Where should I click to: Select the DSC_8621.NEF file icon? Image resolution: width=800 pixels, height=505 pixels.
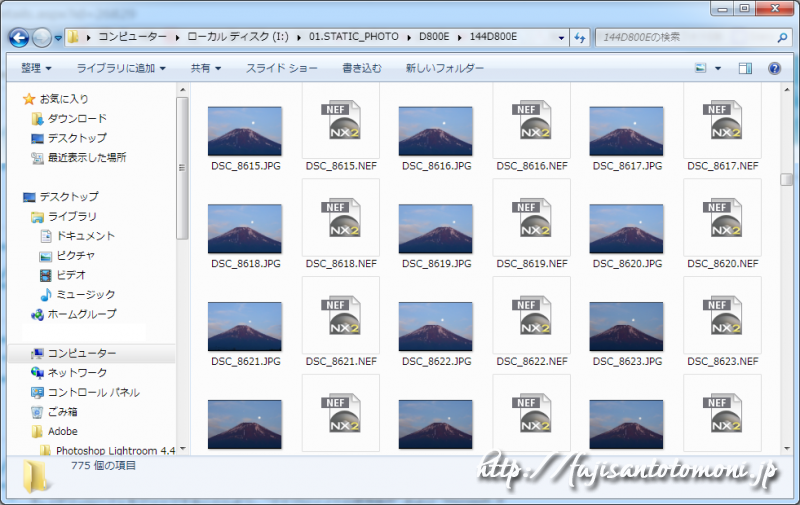coord(341,315)
